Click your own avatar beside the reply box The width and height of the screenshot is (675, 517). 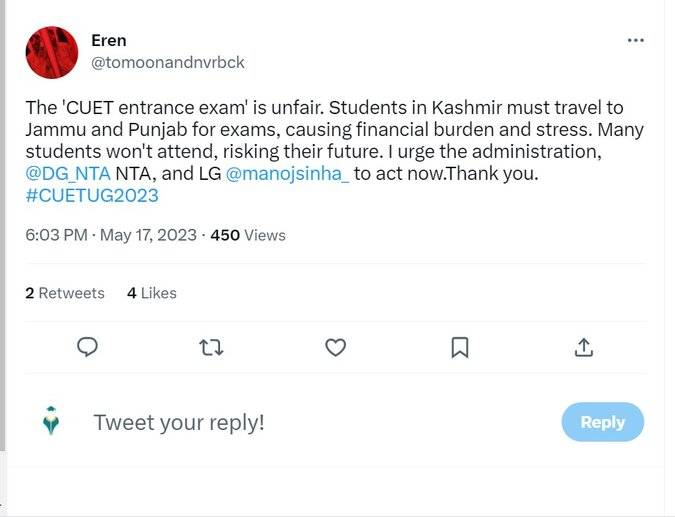point(51,422)
